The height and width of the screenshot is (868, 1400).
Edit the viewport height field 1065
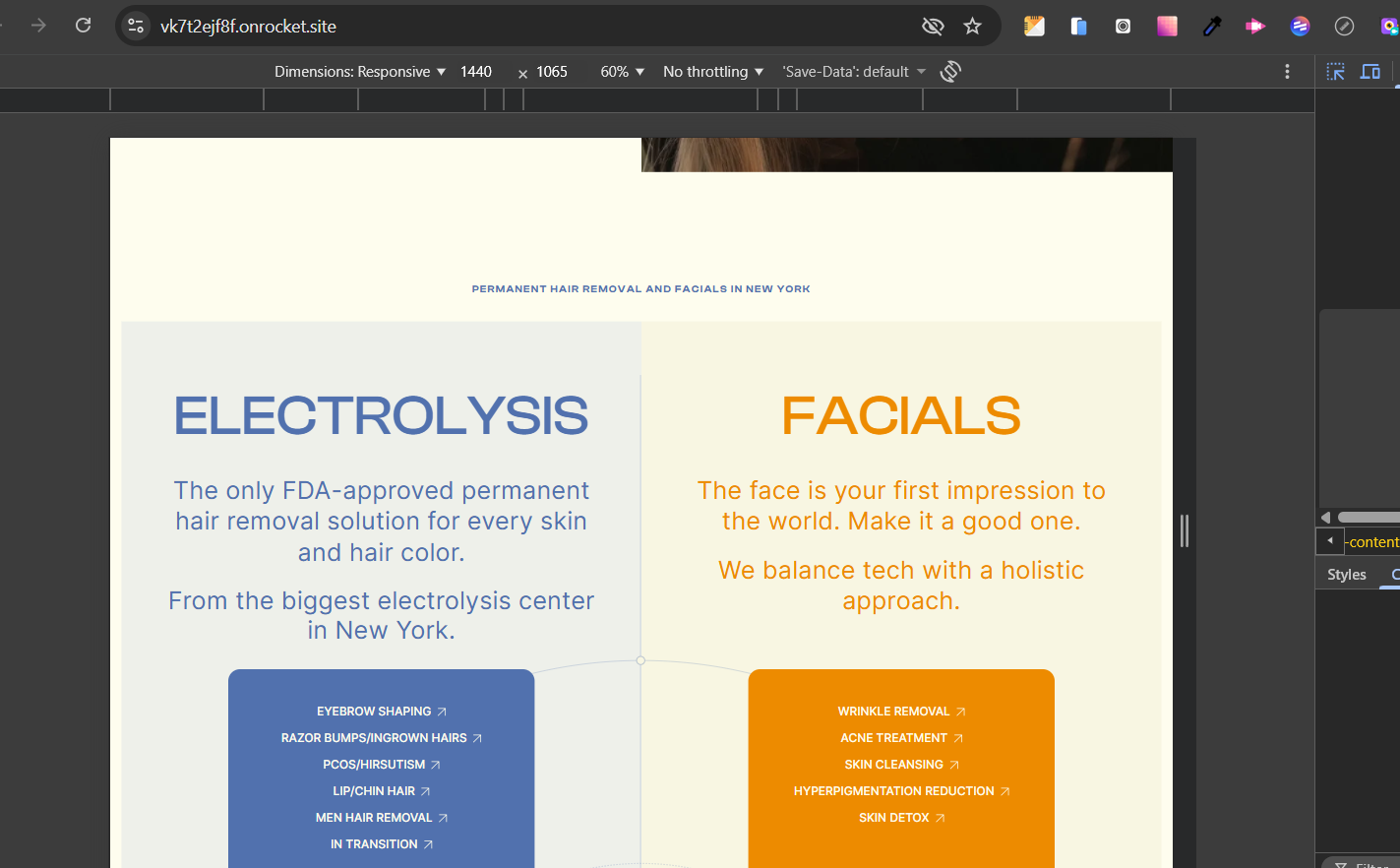(x=553, y=72)
